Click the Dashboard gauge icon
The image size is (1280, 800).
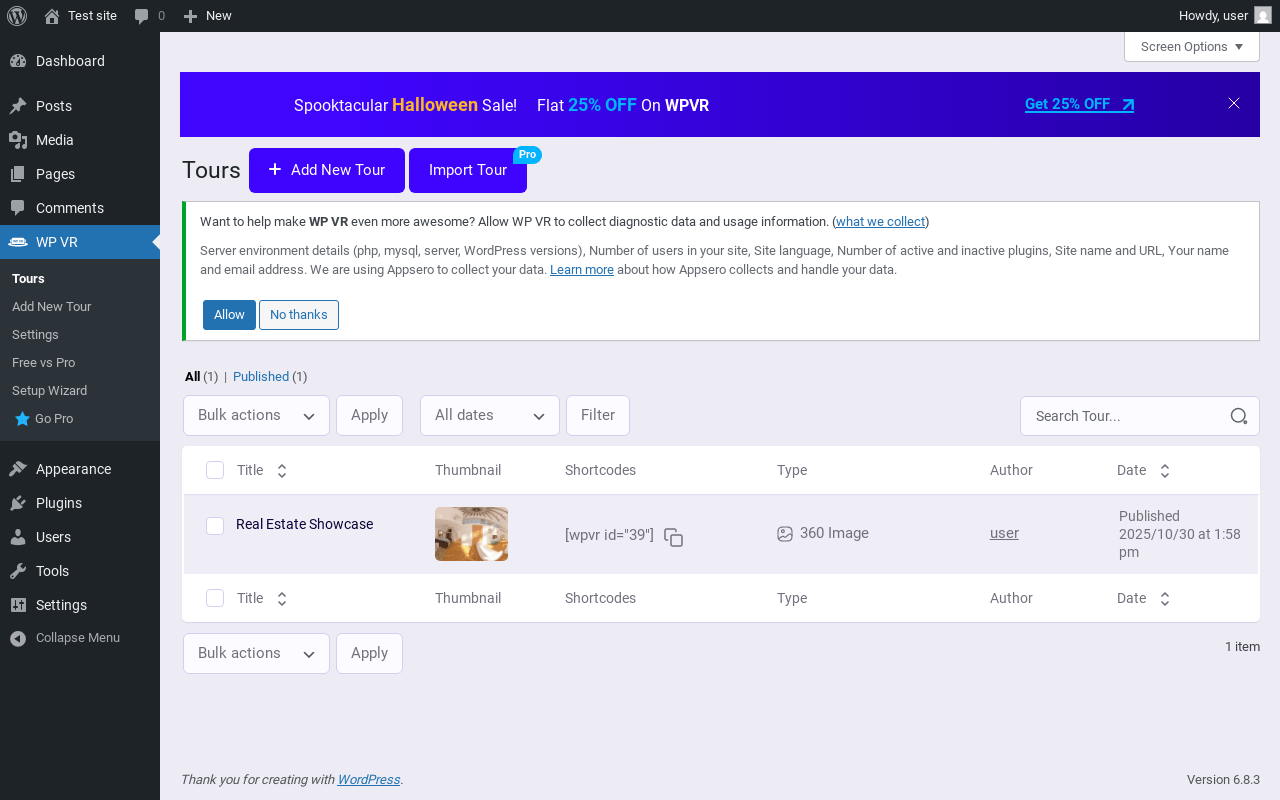point(18,61)
